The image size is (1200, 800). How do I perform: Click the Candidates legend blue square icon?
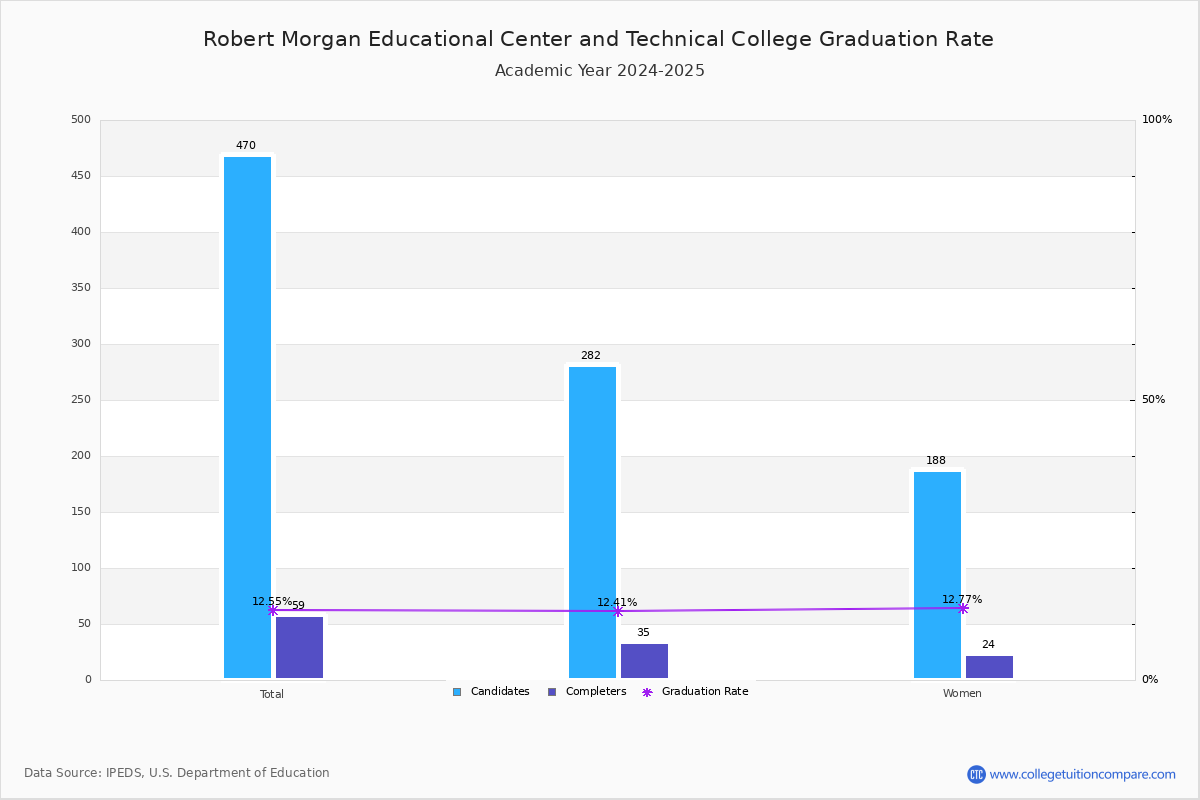tap(457, 692)
